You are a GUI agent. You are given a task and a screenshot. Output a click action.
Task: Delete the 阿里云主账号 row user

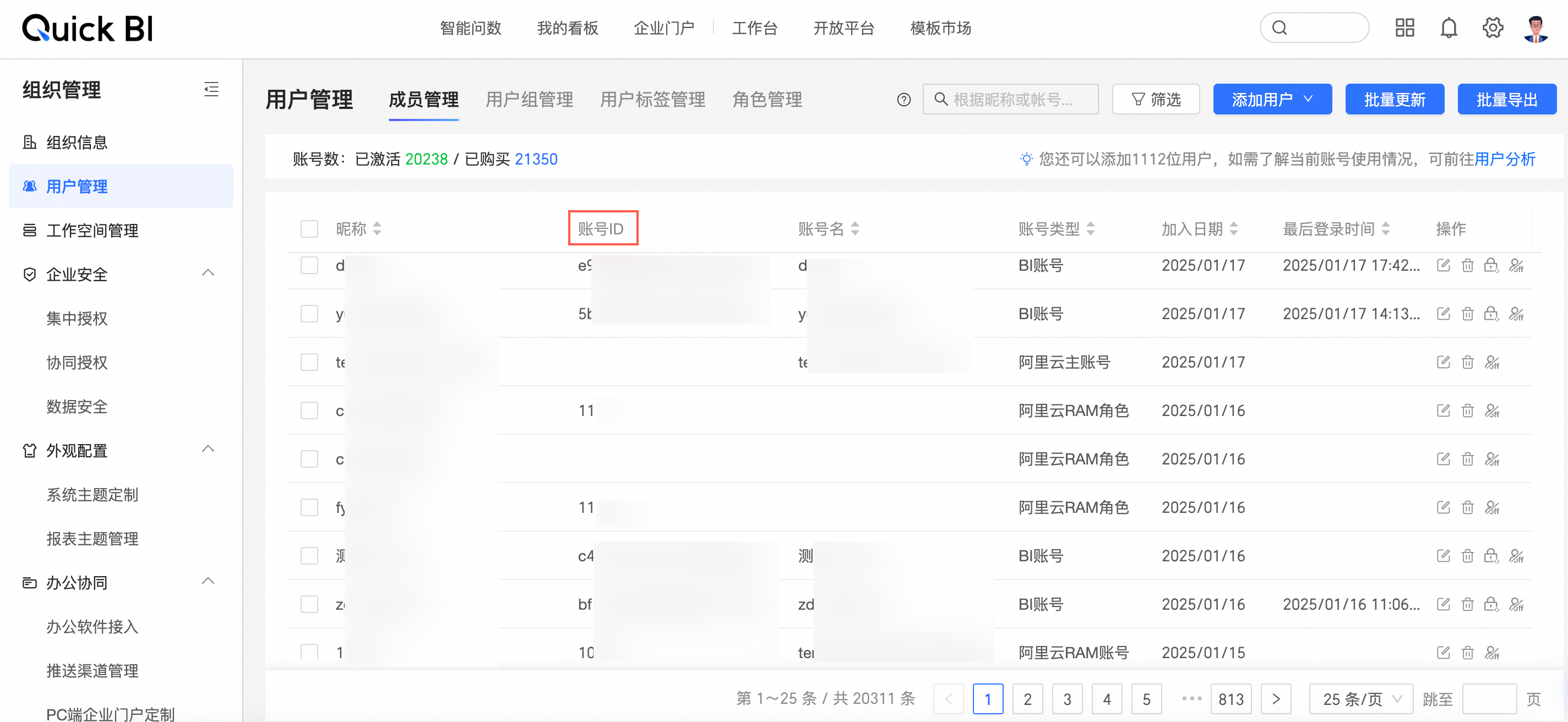[1468, 363]
